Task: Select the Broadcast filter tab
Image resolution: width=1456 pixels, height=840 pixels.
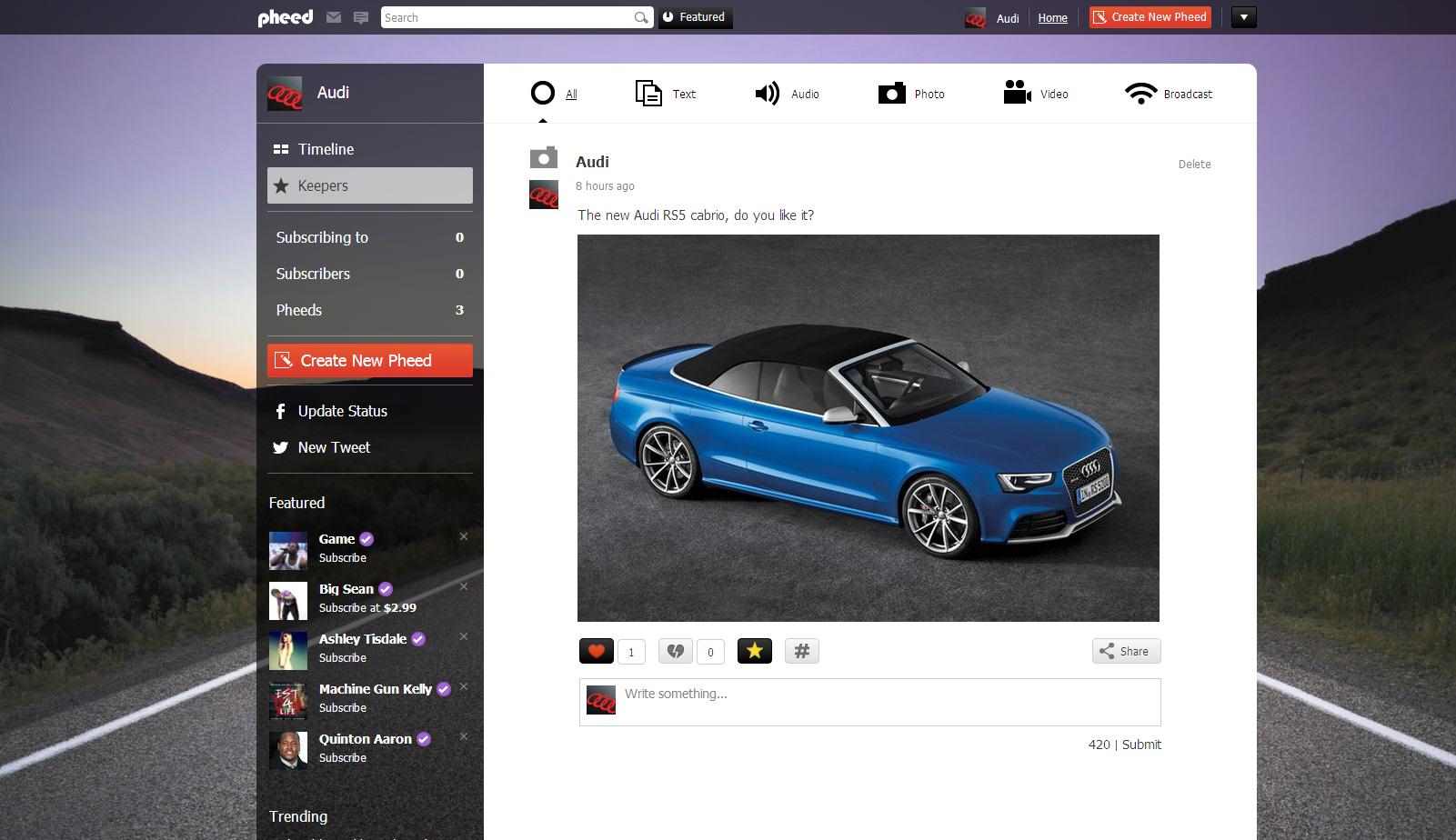Action: (x=1169, y=94)
